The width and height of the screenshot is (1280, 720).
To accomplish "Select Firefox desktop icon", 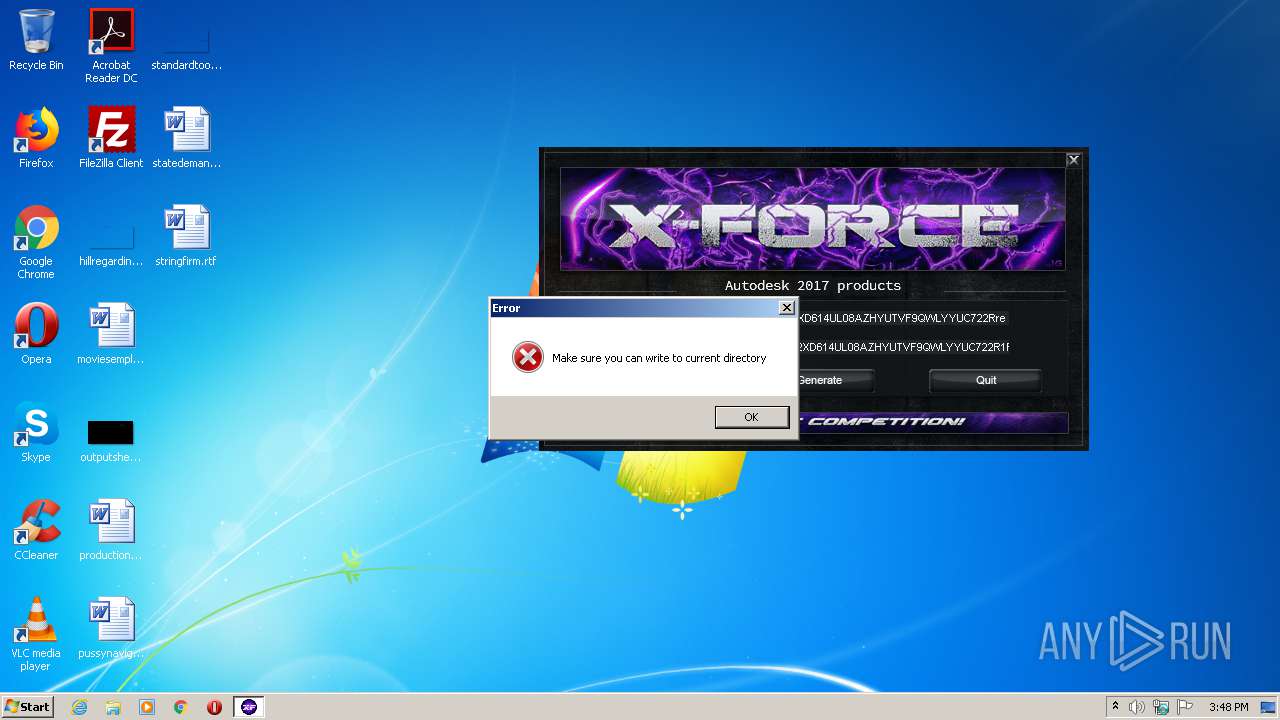I will click(36, 138).
